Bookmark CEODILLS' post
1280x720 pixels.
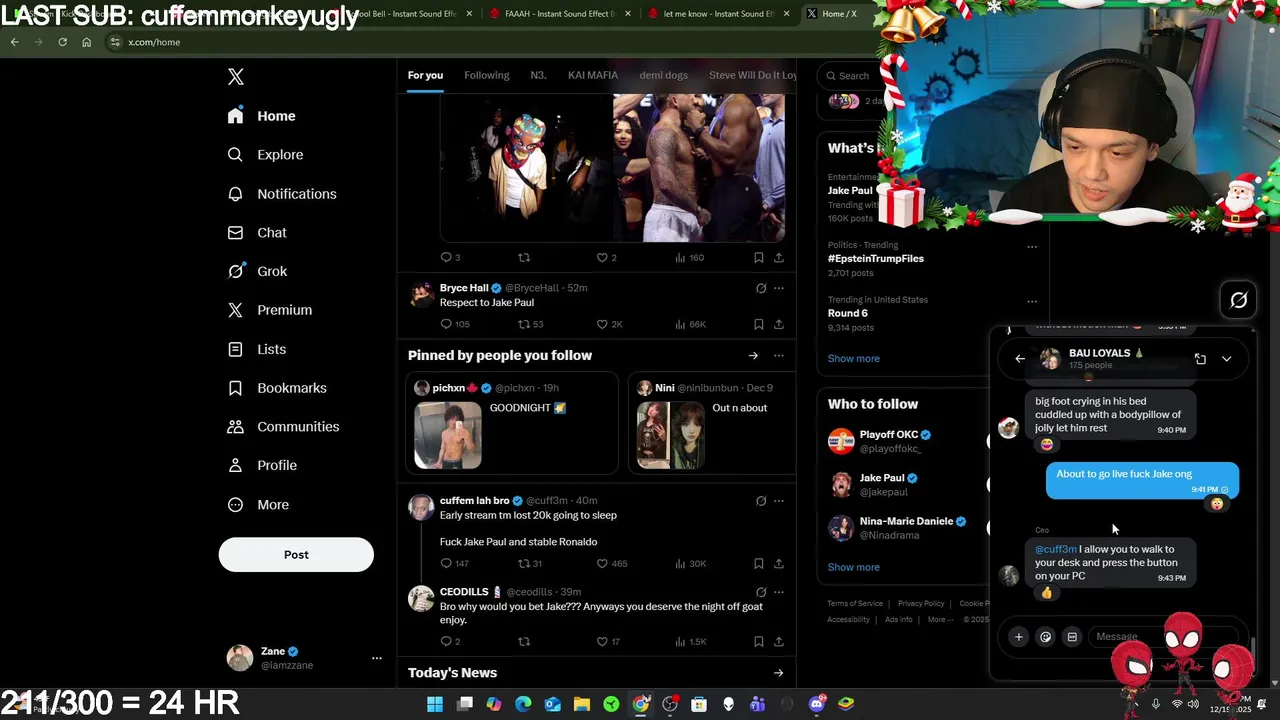(x=759, y=641)
